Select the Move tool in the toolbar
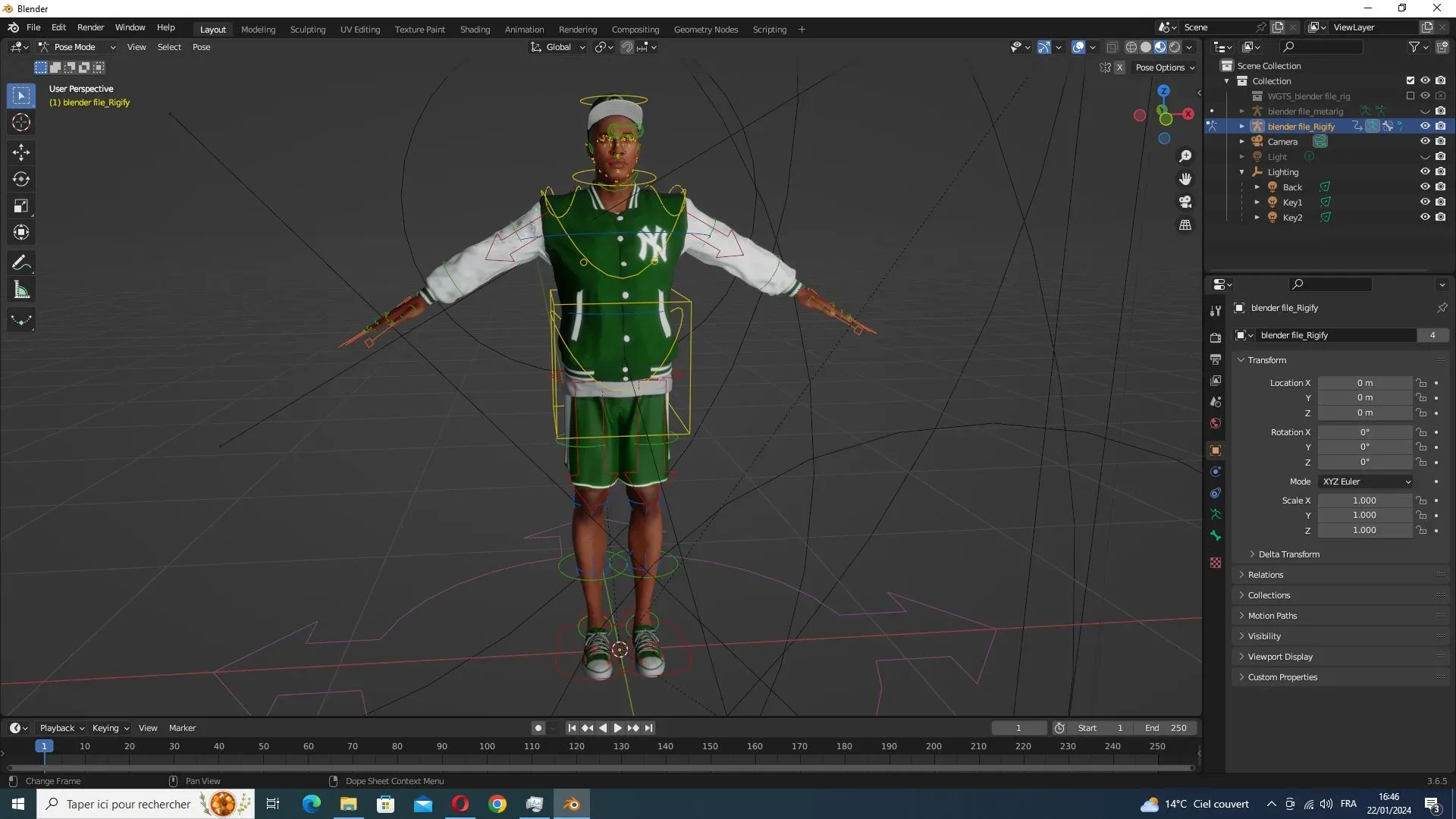The width and height of the screenshot is (1456, 819). pyautogui.click(x=21, y=152)
